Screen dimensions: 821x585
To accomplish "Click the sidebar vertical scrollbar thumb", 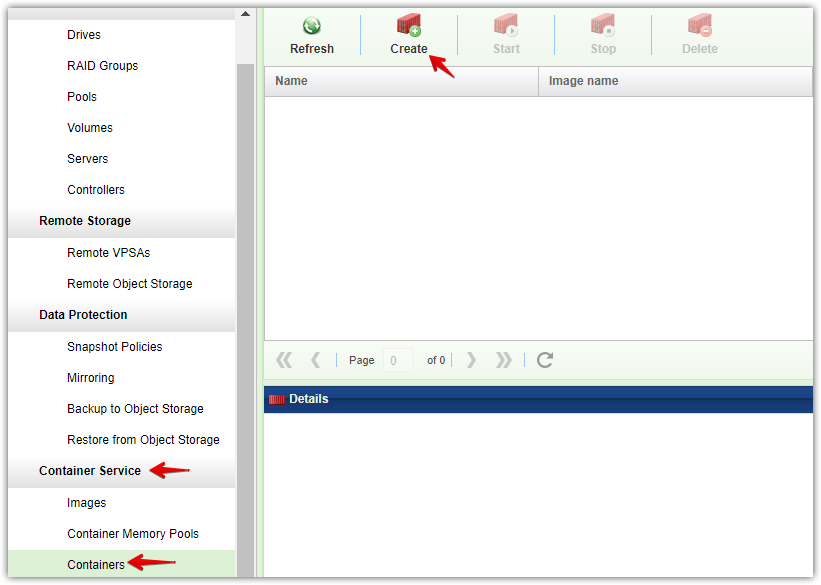I will click(x=245, y=320).
